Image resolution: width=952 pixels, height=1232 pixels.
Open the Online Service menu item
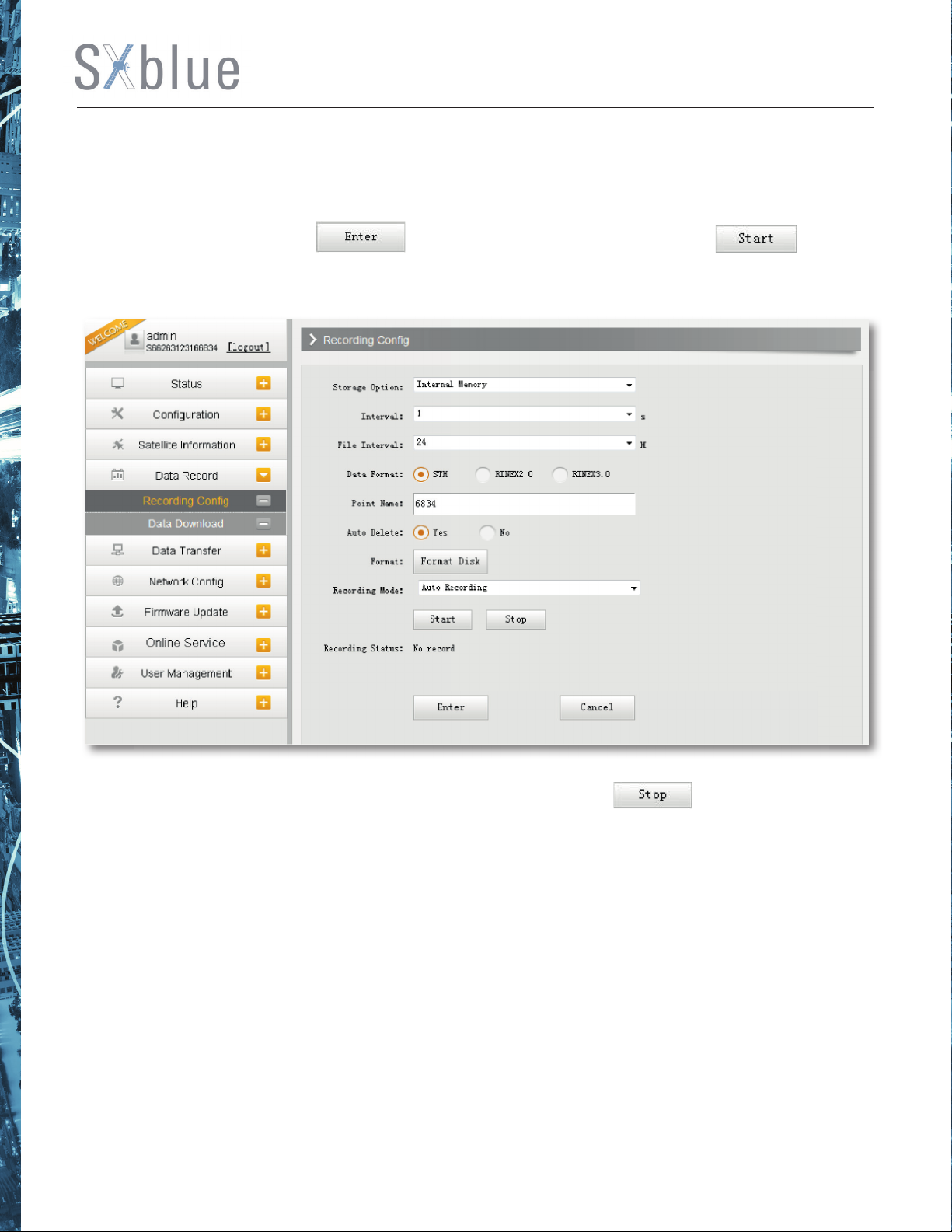tap(186, 643)
